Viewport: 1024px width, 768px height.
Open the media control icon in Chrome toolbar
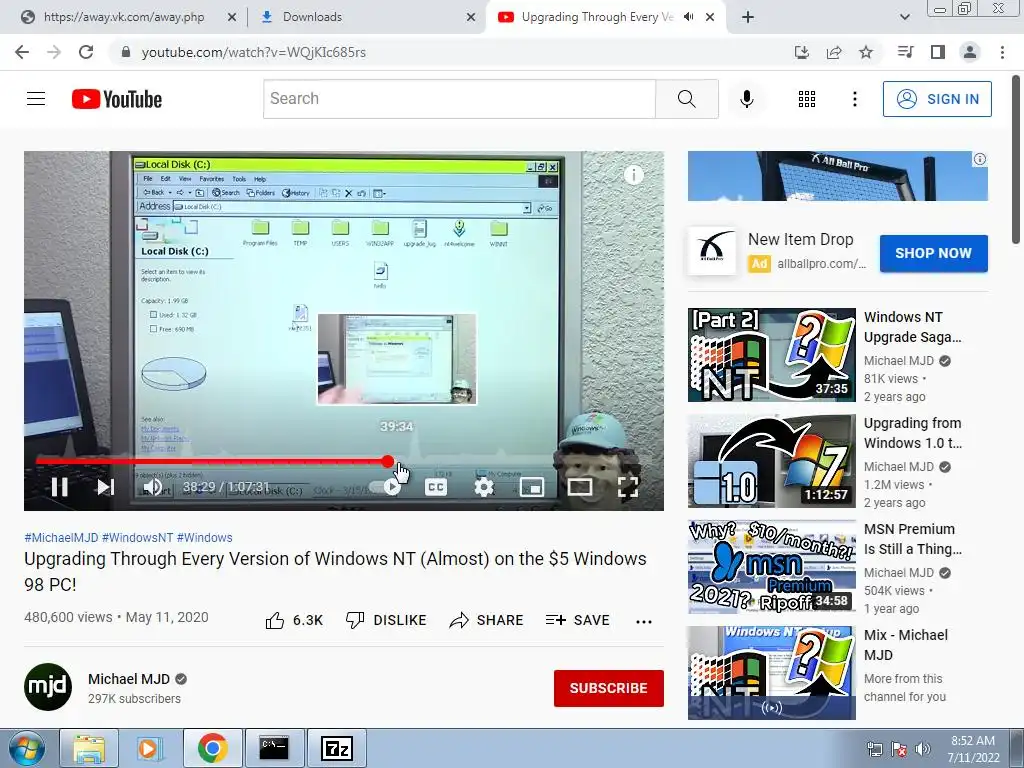[905, 52]
